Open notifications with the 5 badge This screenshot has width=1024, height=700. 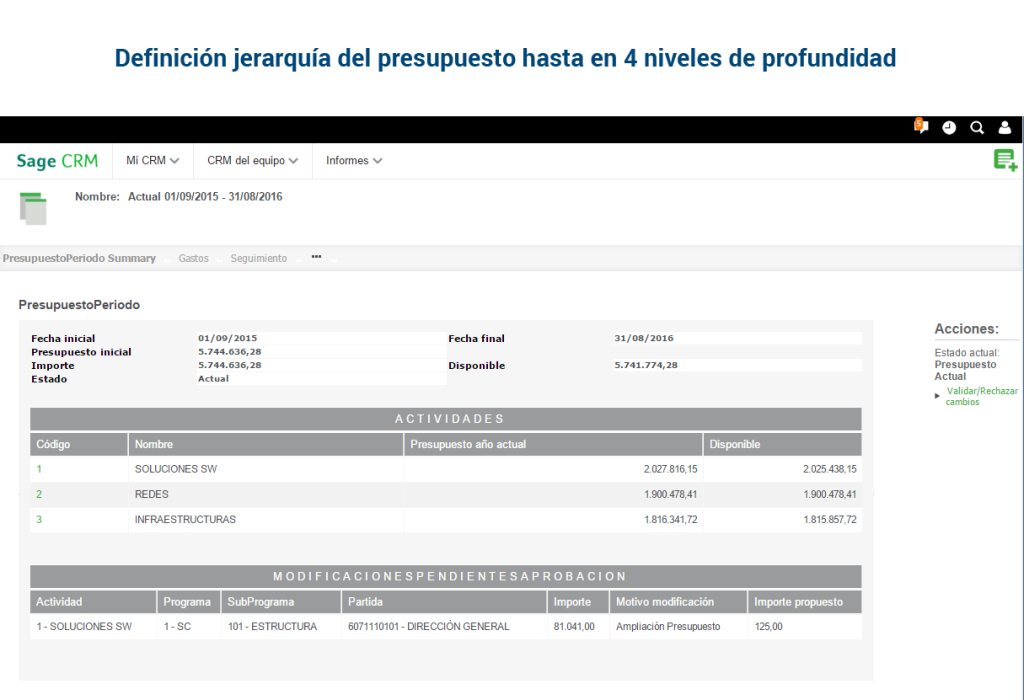920,127
